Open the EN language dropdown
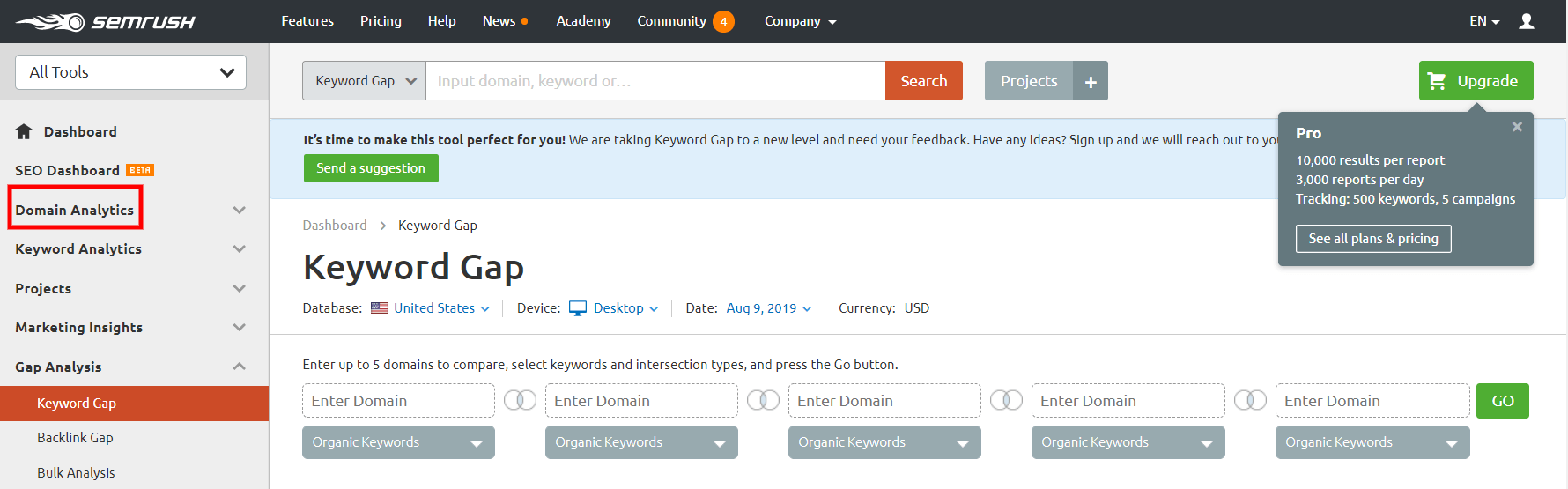The height and width of the screenshot is (489, 1568). [1484, 21]
